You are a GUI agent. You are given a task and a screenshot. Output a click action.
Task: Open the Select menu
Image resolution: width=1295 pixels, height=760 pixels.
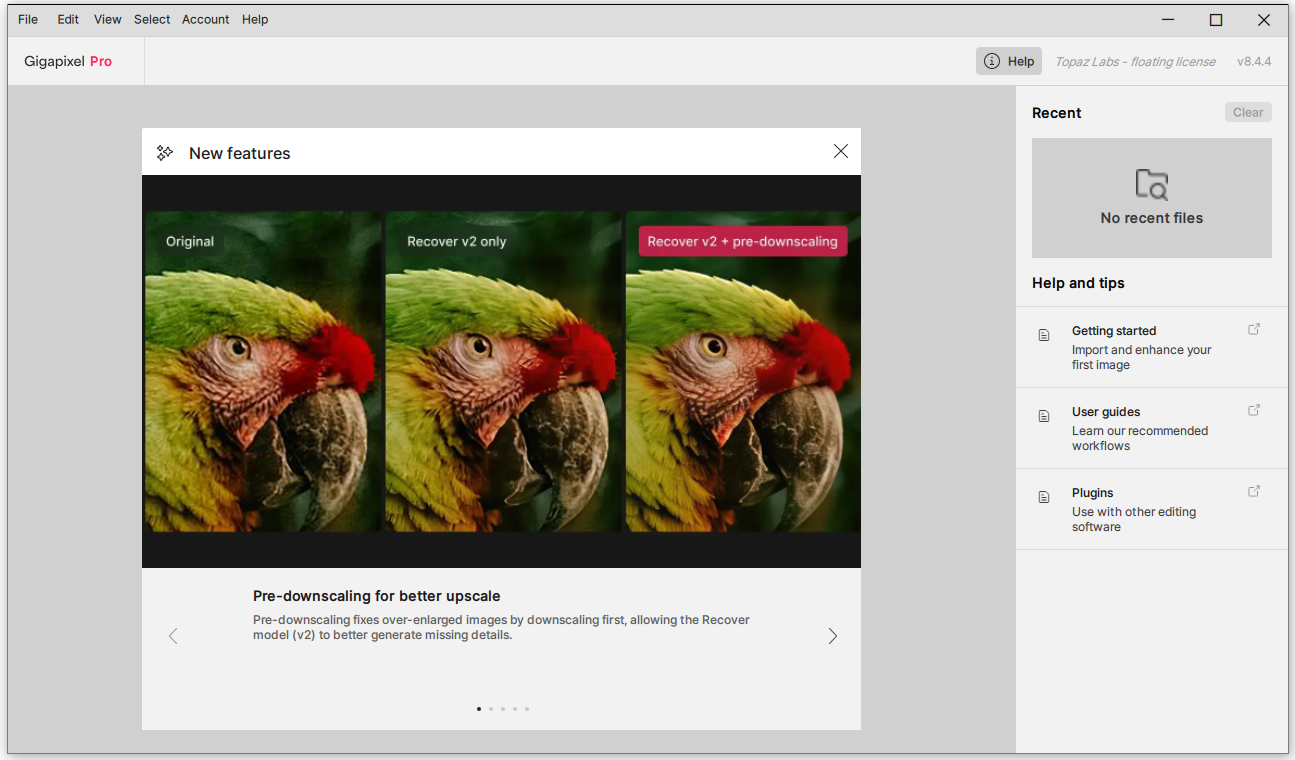[x=152, y=19]
